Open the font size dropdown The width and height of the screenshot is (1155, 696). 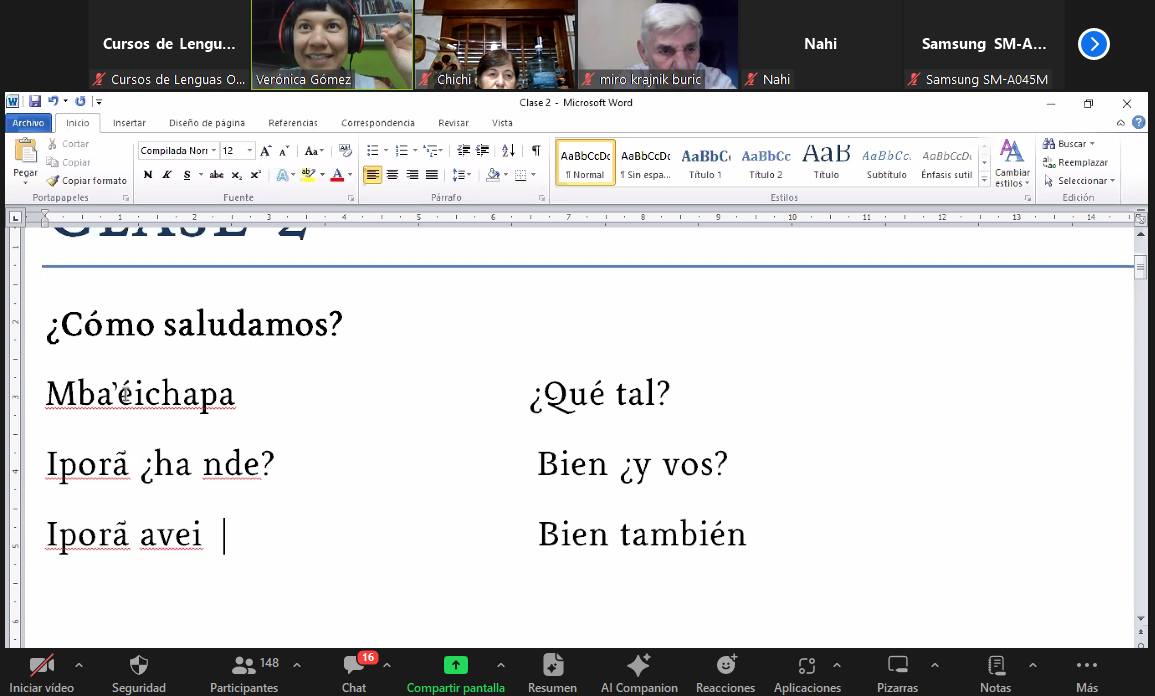pos(249,151)
